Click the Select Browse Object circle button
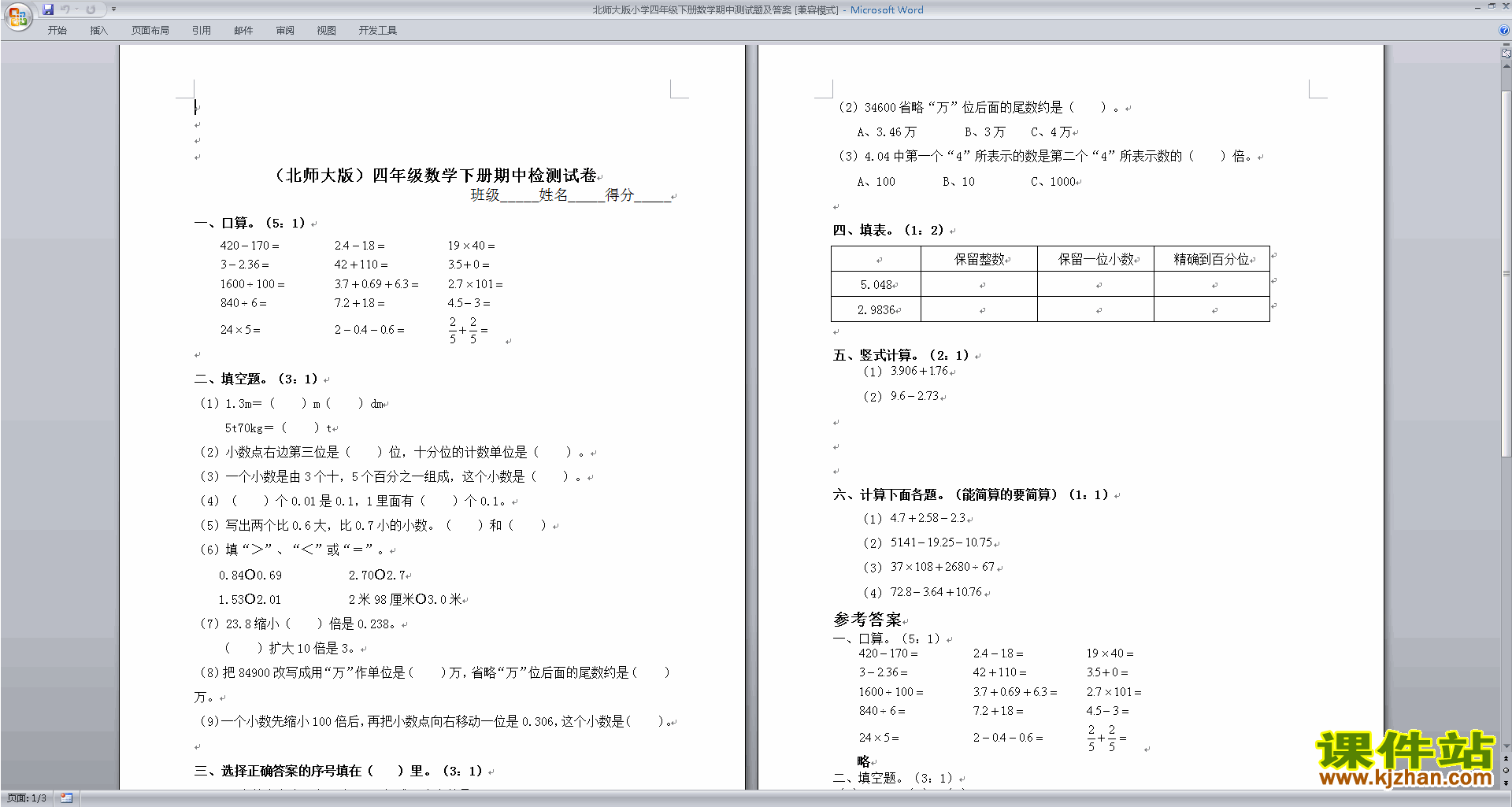This screenshot has width=1512, height=807. tap(1506, 771)
